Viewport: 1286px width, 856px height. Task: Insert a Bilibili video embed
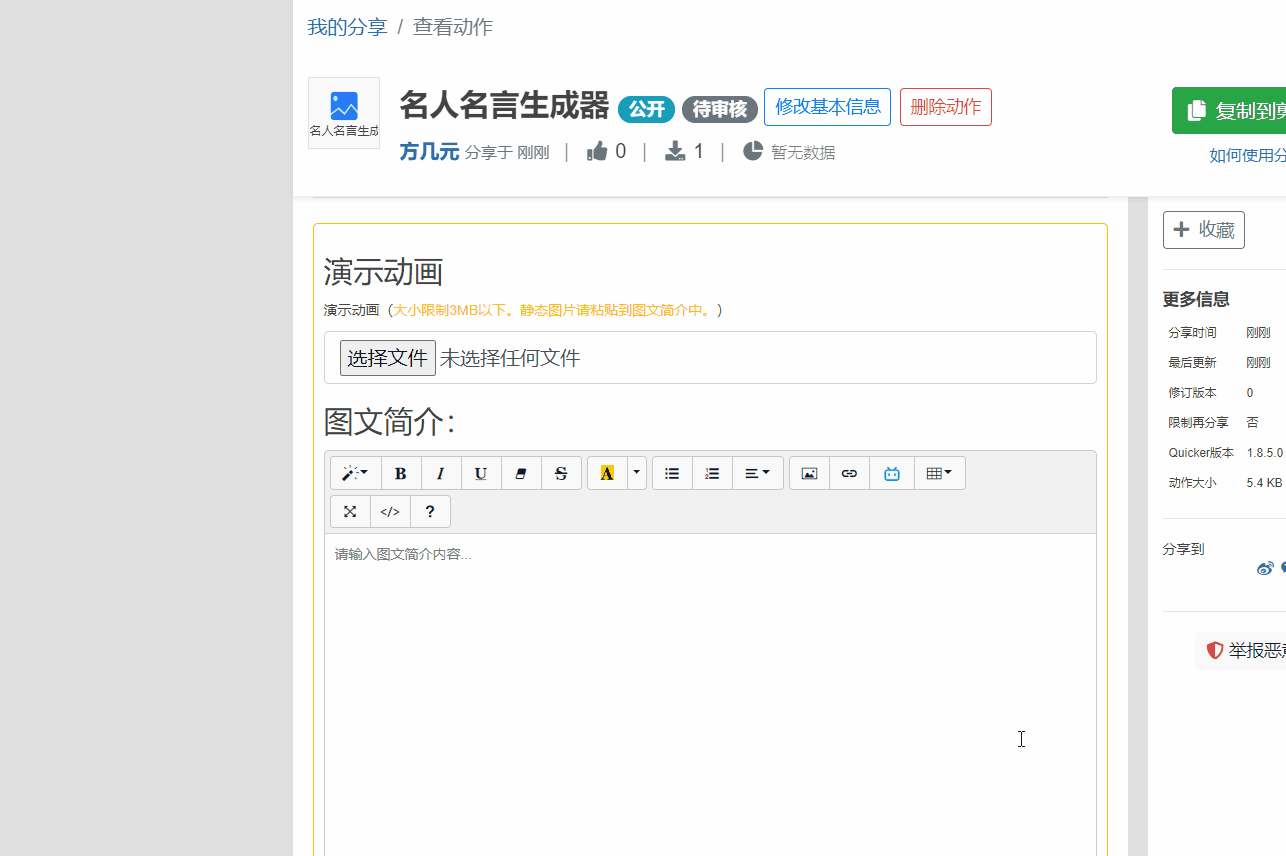coord(892,473)
